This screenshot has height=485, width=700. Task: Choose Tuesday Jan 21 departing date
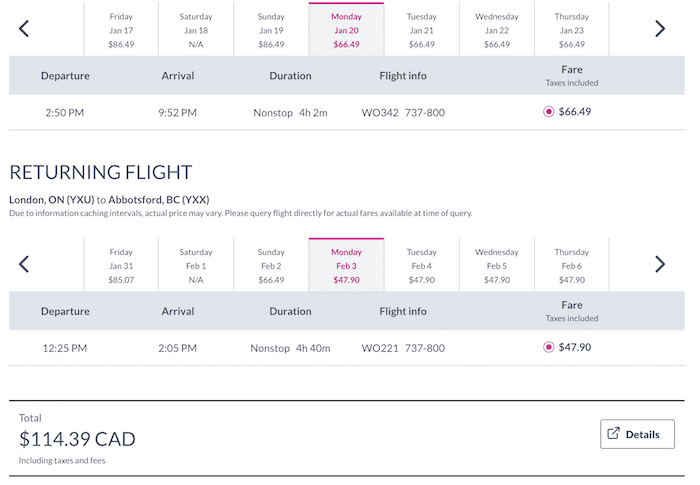pos(421,29)
